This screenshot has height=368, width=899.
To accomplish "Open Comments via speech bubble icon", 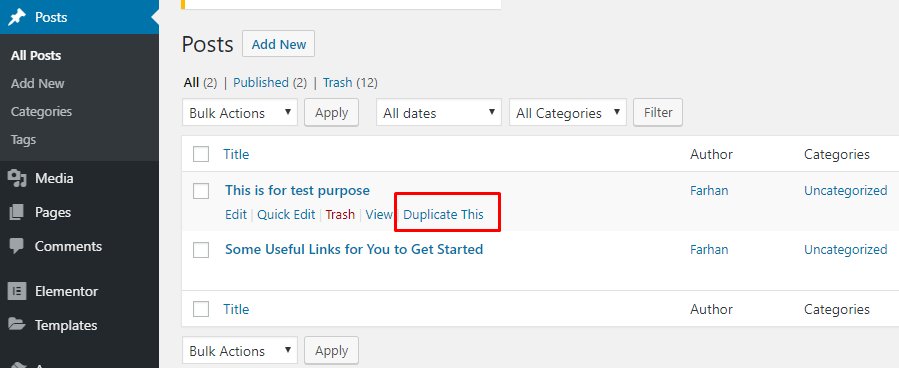I will point(17,246).
